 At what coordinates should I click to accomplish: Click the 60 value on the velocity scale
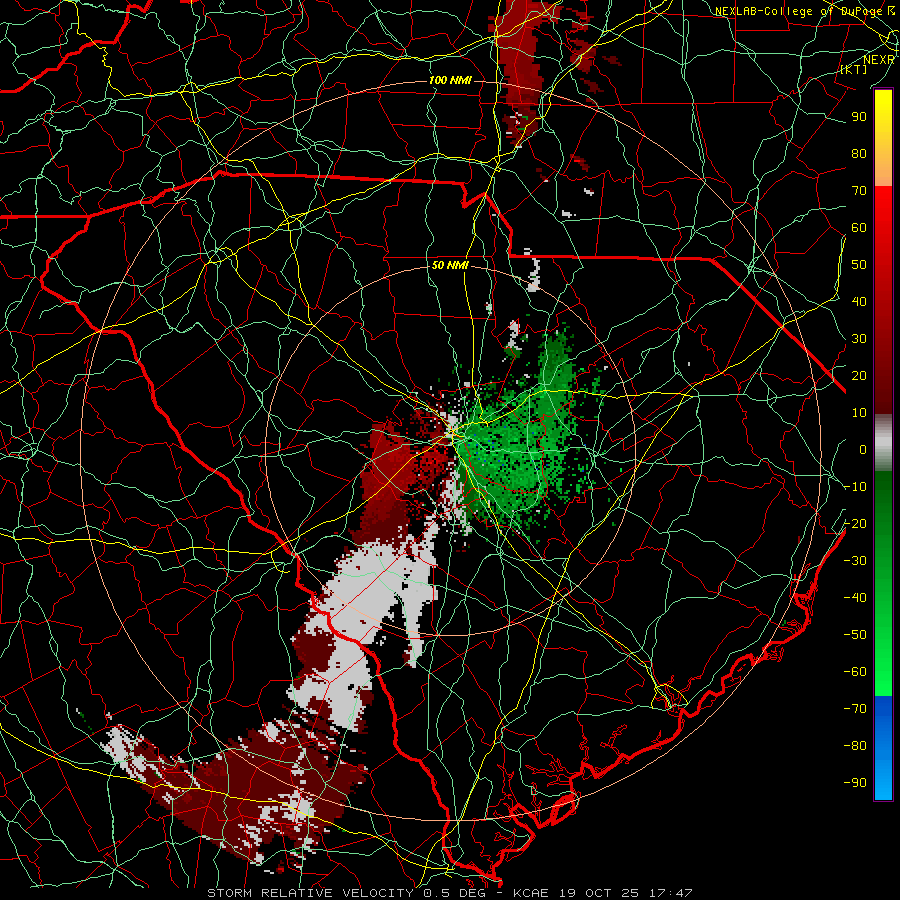(x=859, y=227)
